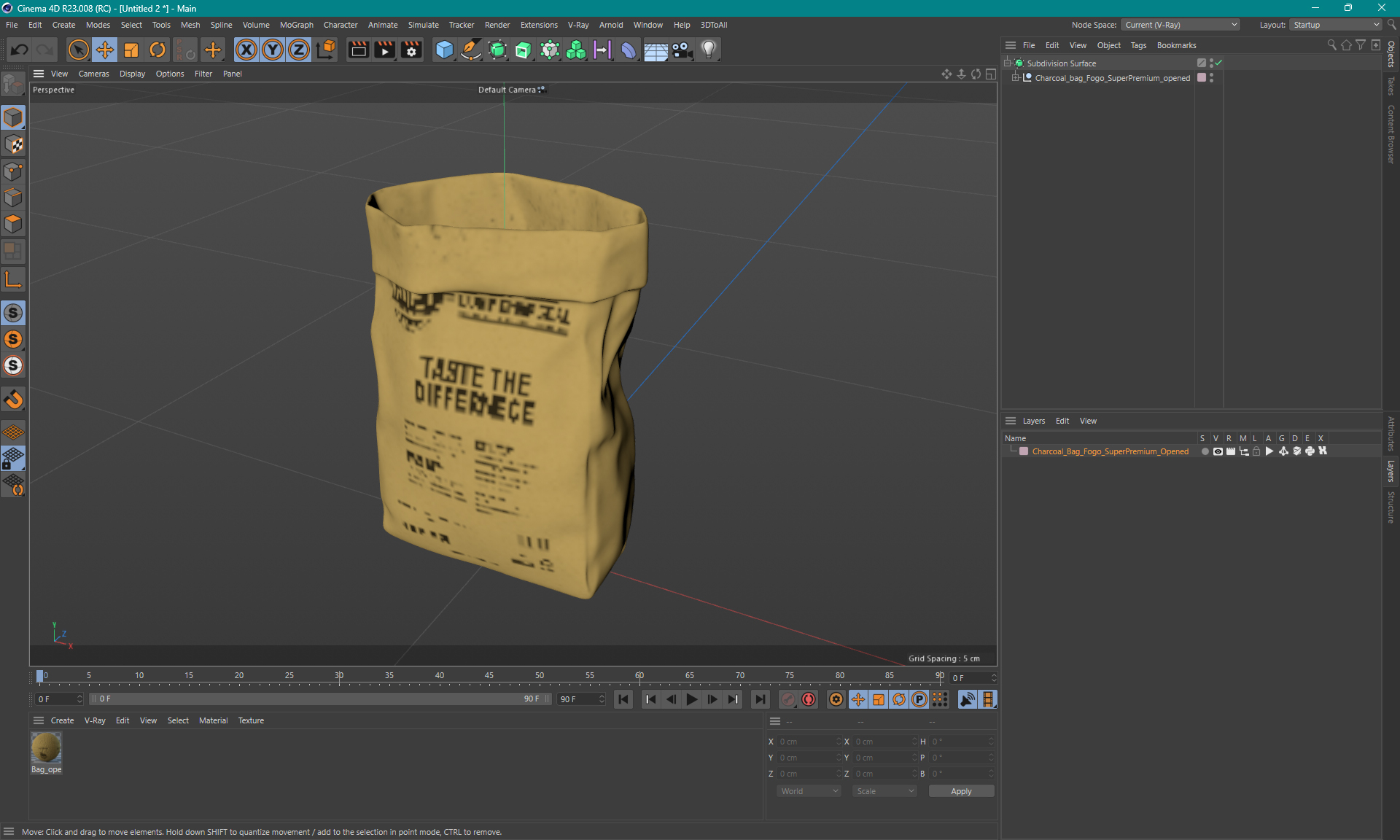
Task: Add a Cube primitive object
Action: click(x=444, y=50)
